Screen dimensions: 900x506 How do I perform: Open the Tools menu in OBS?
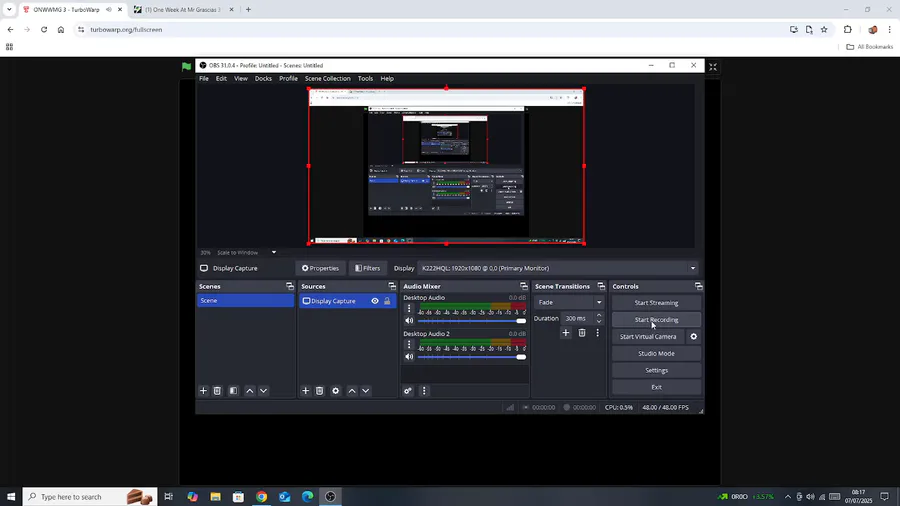[x=365, y=79]
